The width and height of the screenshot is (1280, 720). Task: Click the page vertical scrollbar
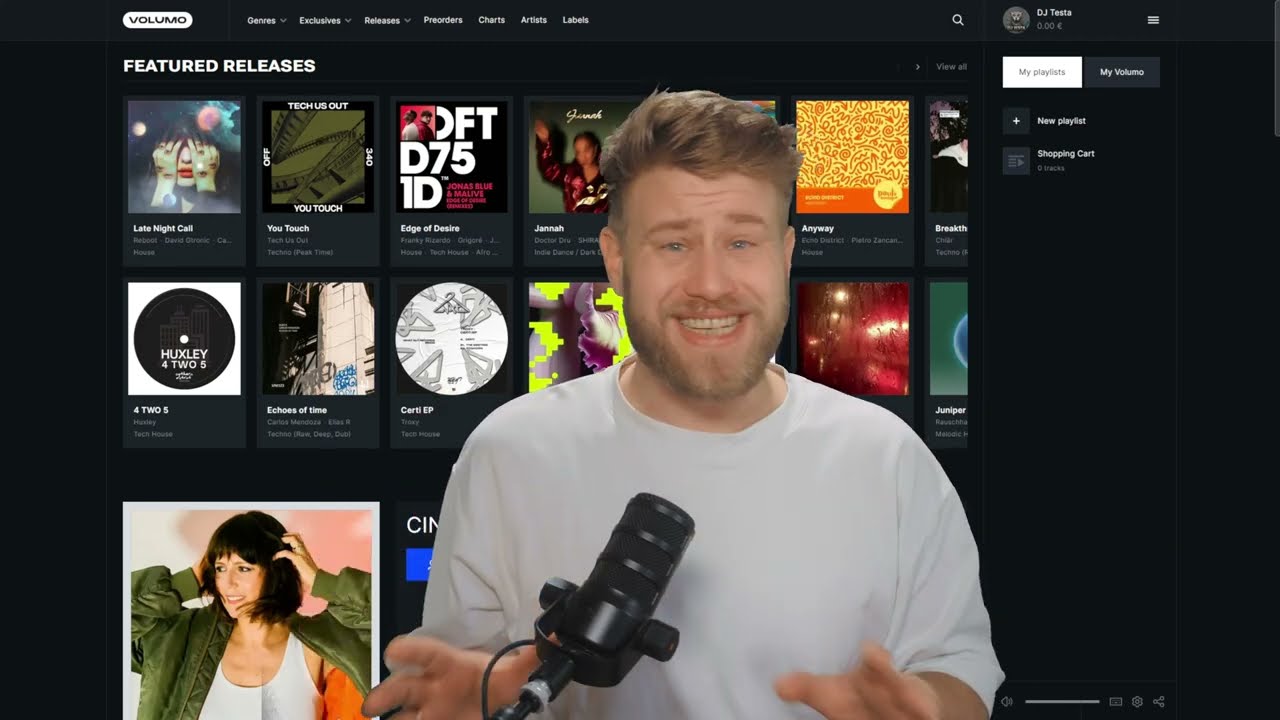1275,67
